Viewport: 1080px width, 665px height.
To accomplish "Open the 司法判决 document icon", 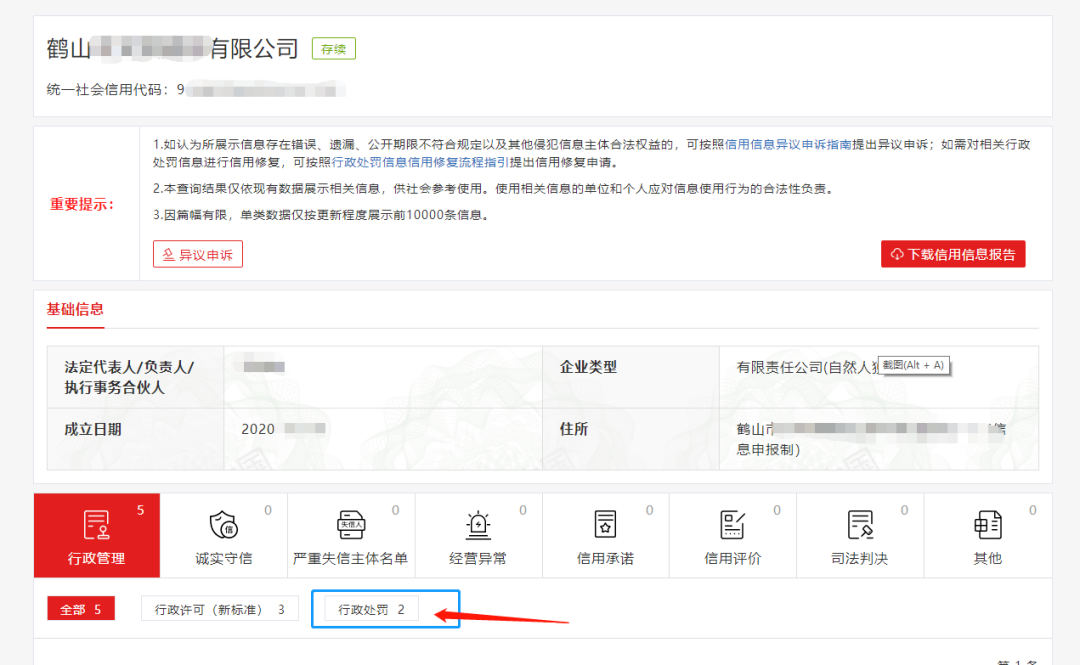I will pyautogui.click(x=860, y=524).
